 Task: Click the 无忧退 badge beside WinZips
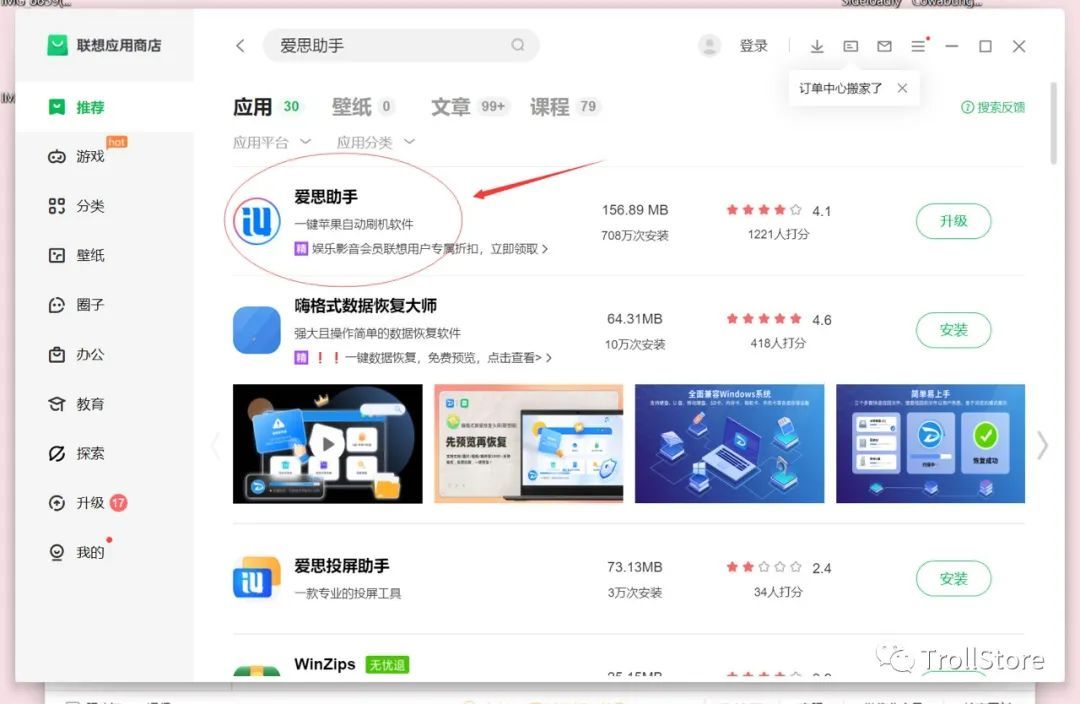coord(387,665)
